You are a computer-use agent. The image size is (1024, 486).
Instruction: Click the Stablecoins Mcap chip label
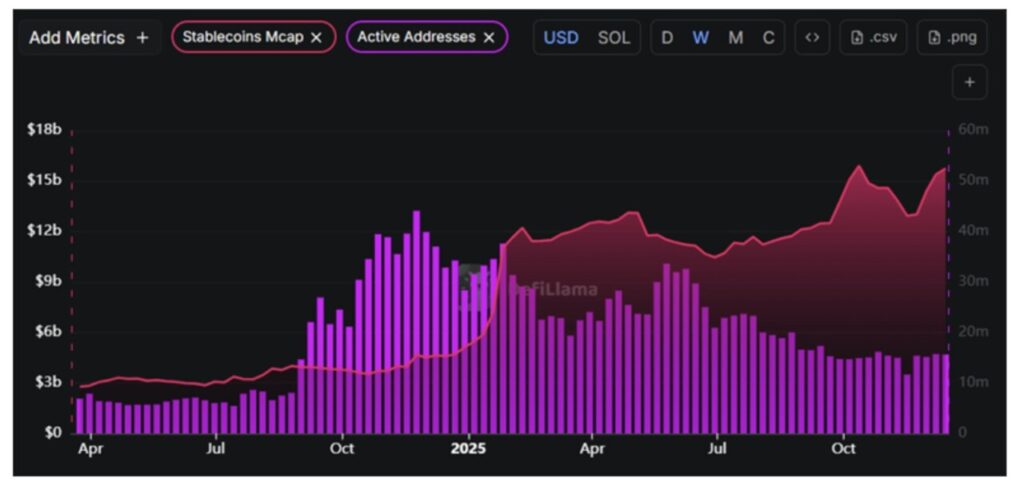pos(244,37)
